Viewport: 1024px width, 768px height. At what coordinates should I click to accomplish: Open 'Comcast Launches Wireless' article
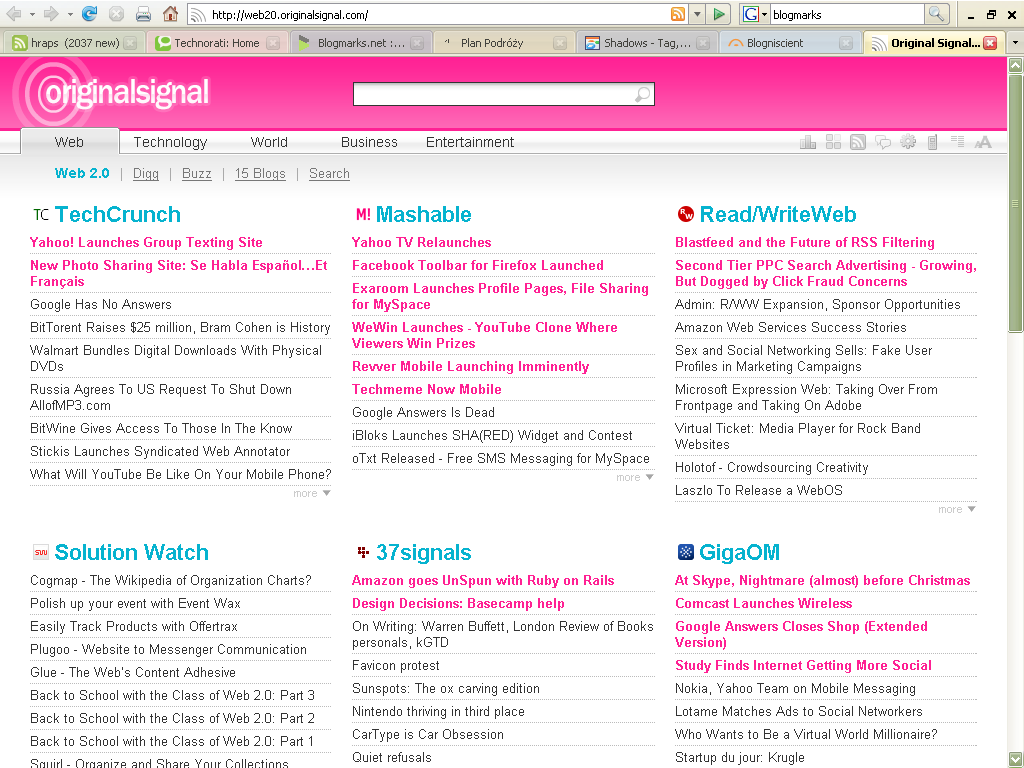tap(763, 603)
